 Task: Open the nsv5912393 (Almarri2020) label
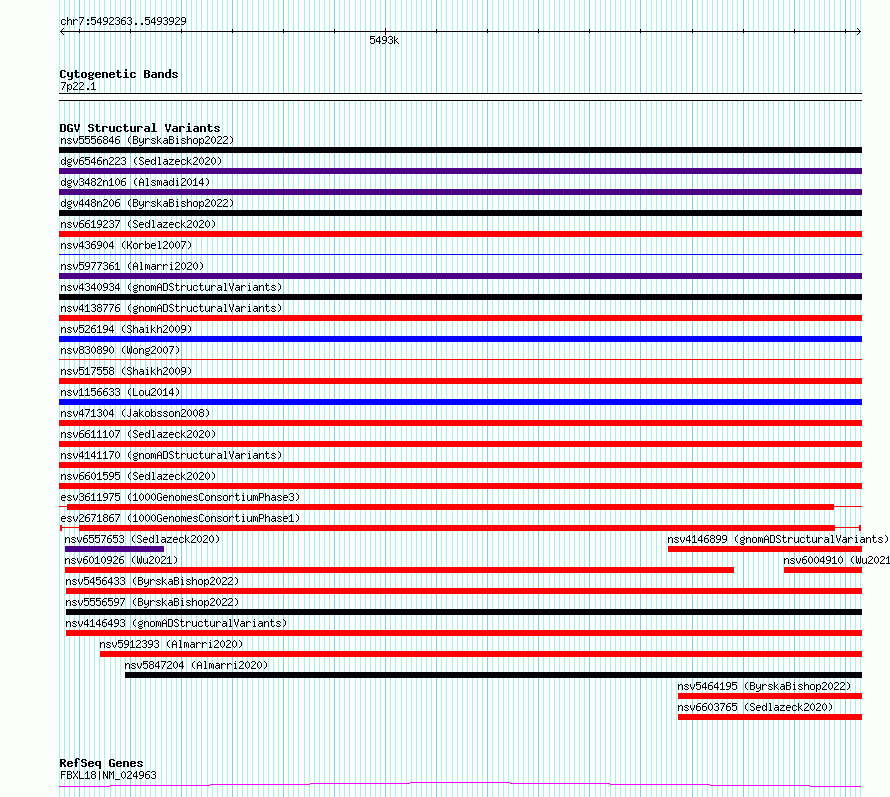[x=171, y=644]
